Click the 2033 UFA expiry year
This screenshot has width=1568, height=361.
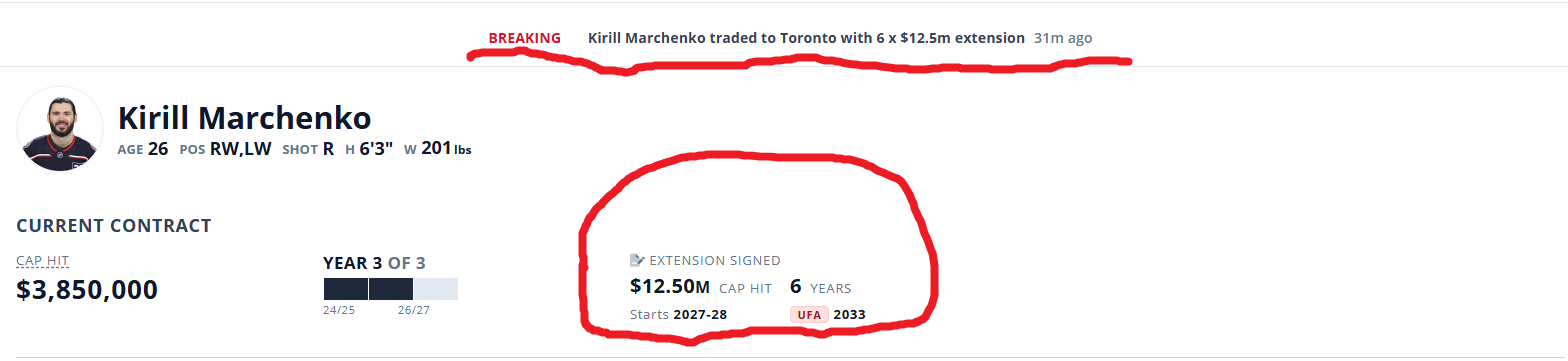849,315
